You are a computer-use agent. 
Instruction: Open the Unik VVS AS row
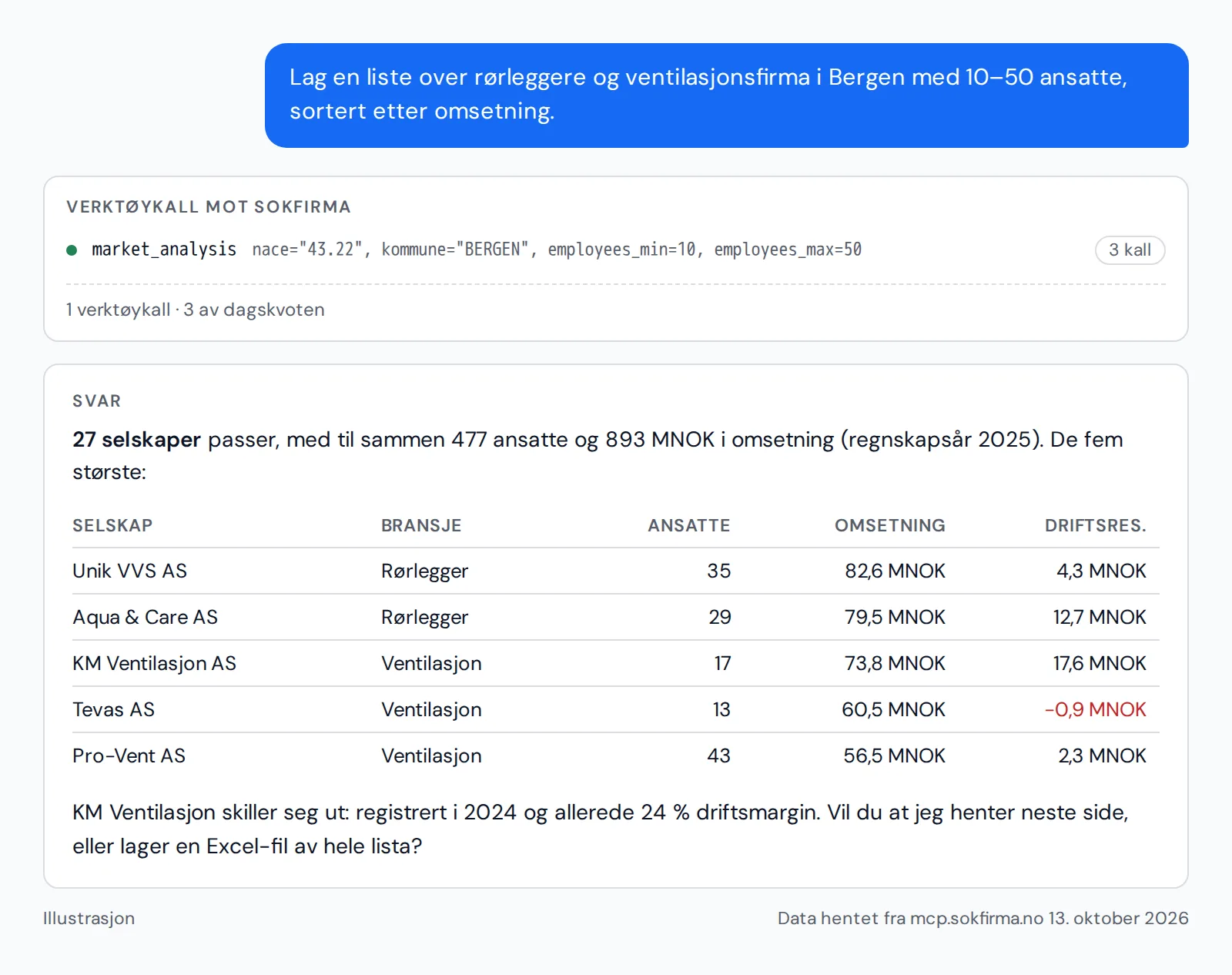tap(616, 571)
